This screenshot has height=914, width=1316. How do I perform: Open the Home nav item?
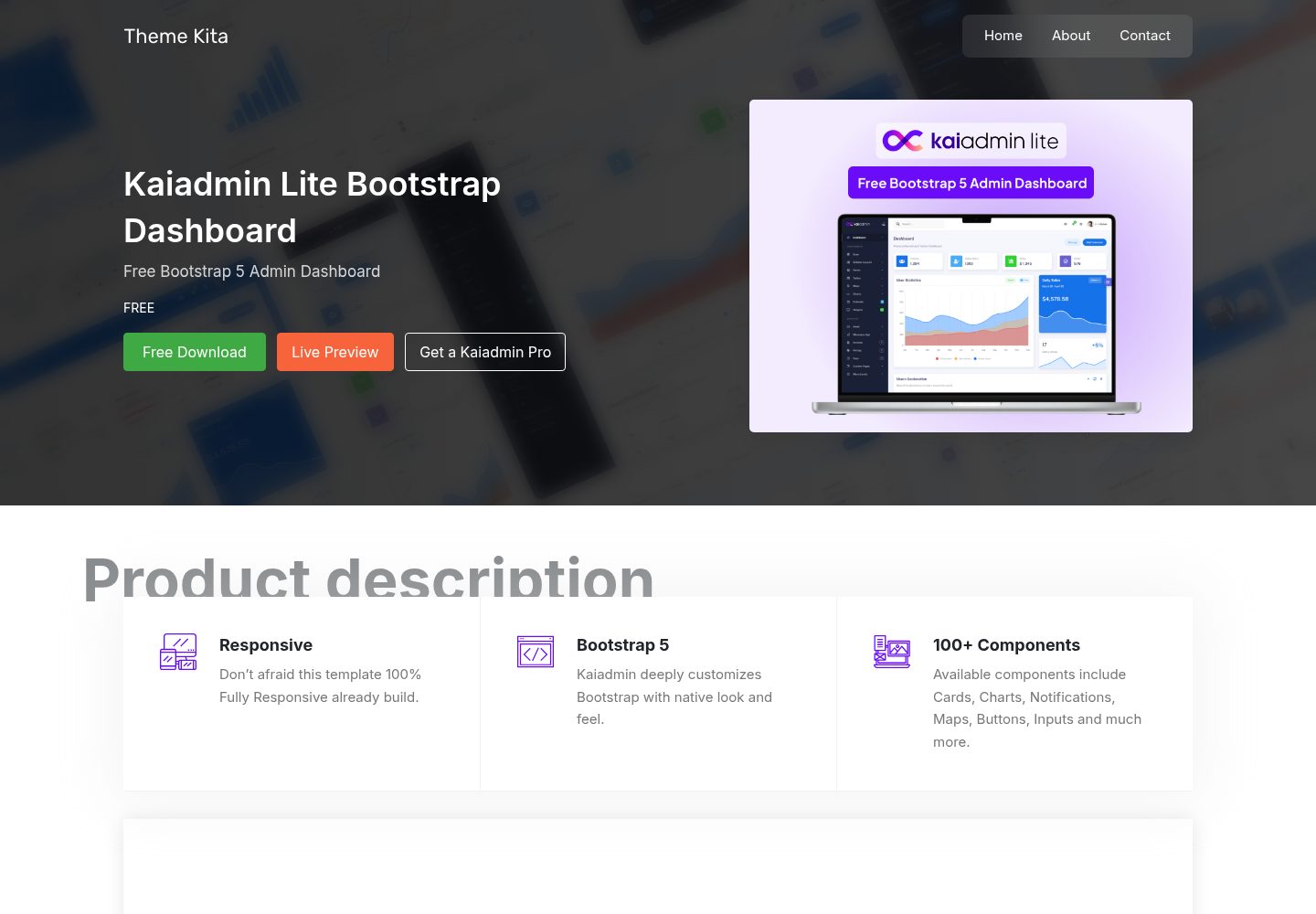pos(1003,36)
